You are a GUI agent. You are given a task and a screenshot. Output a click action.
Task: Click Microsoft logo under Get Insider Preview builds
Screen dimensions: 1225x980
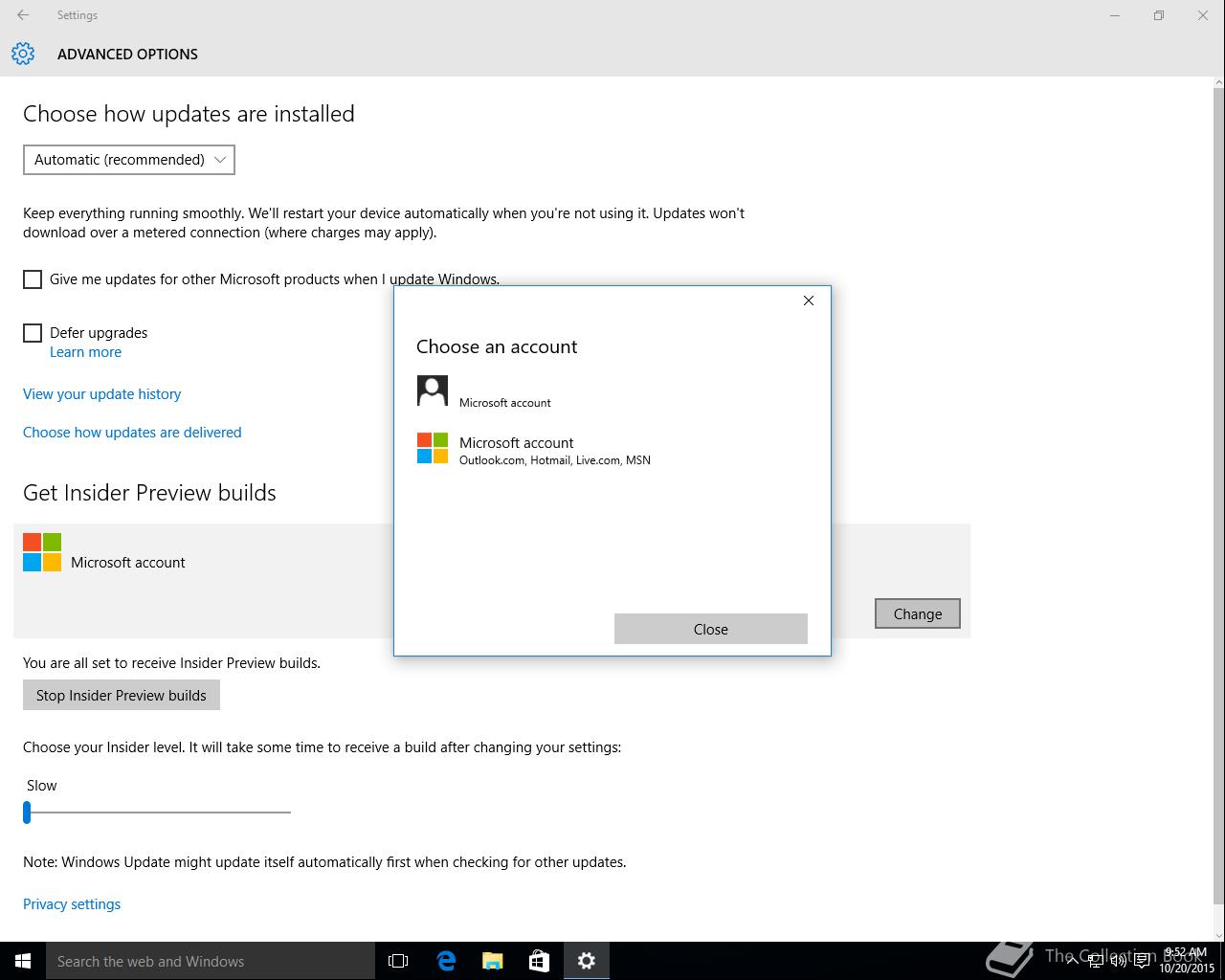click(x=42, y=552)
